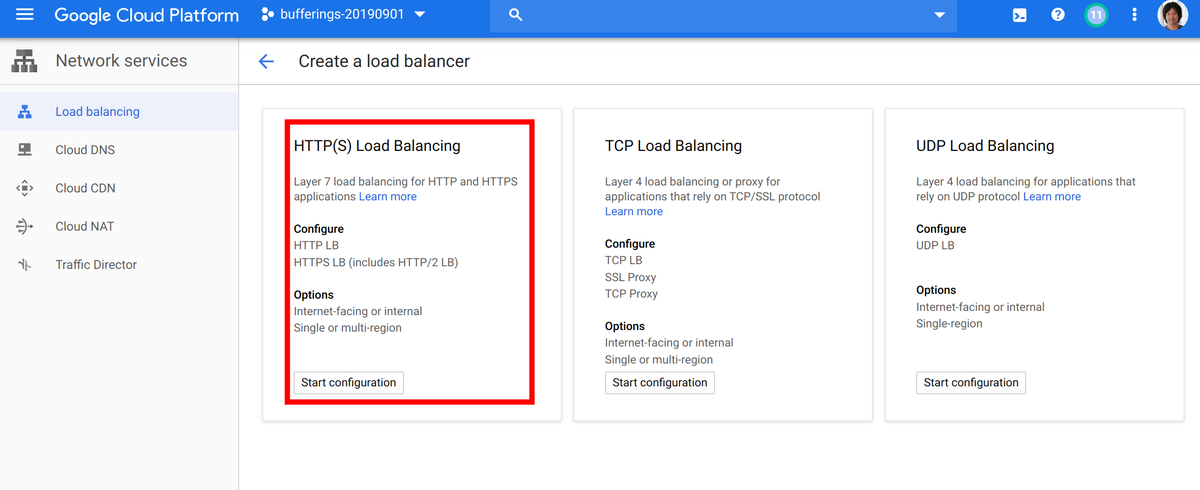Start configuration for UDP Load Balancing

971,382
